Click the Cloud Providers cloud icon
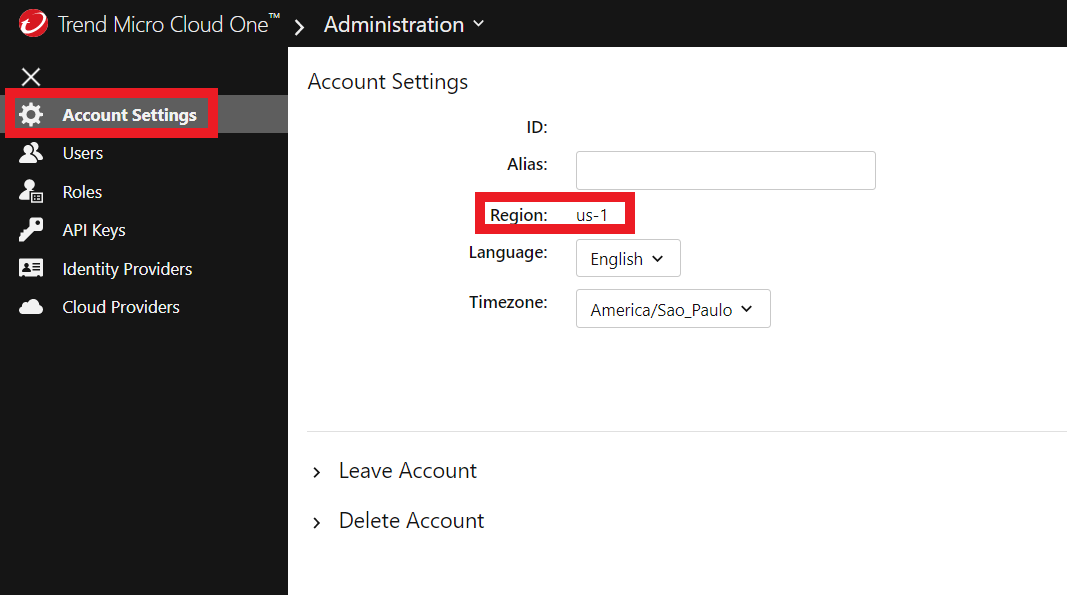This screenshot has height=595, width=1067. tap(31, 307)
